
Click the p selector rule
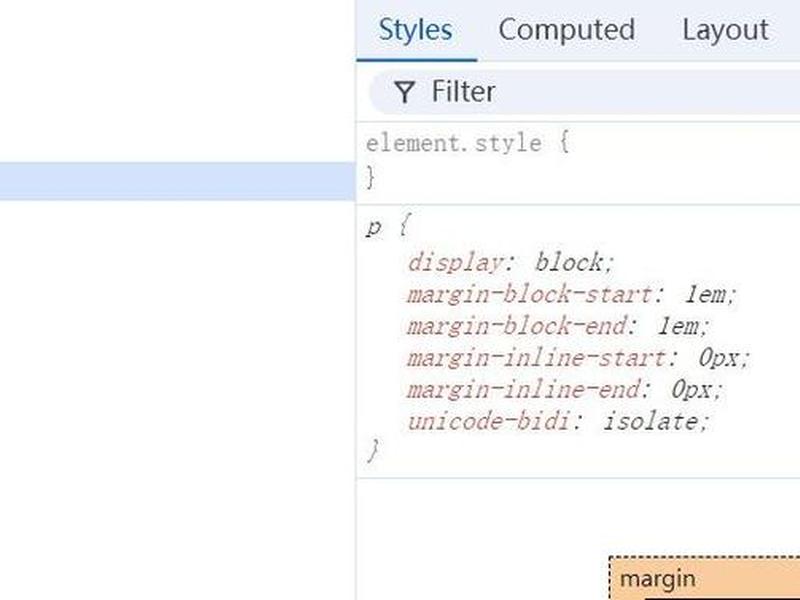pyautogui.click(x=373, y=227)
